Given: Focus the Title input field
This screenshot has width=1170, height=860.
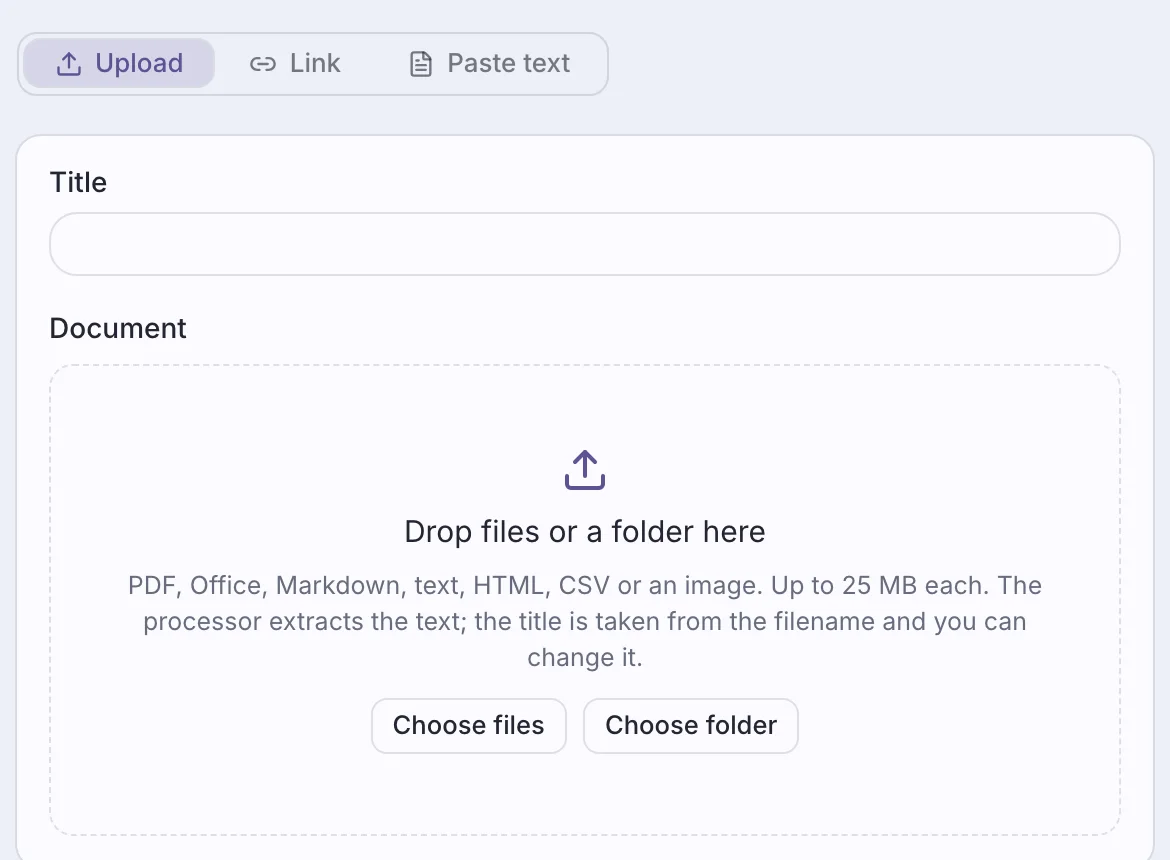Looking at the screenshot, I should 585,244.
